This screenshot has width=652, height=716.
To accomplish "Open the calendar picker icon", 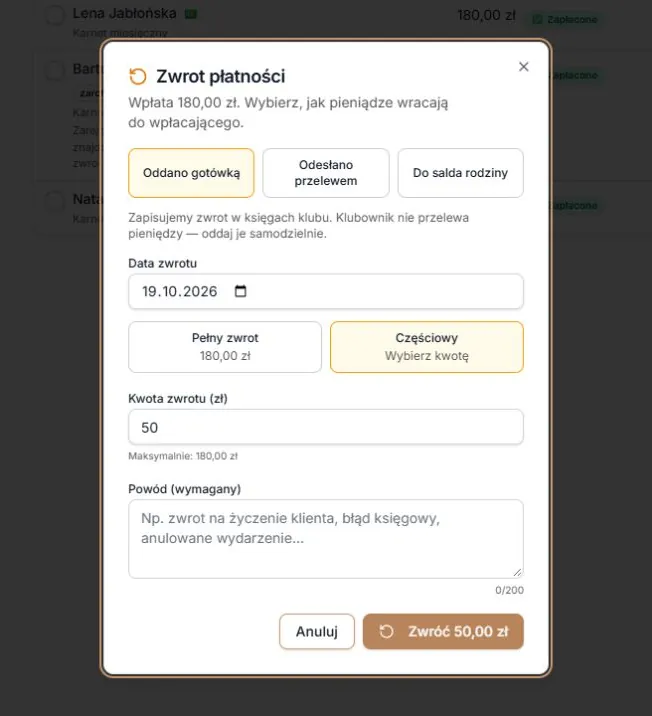I will point(240,291).
